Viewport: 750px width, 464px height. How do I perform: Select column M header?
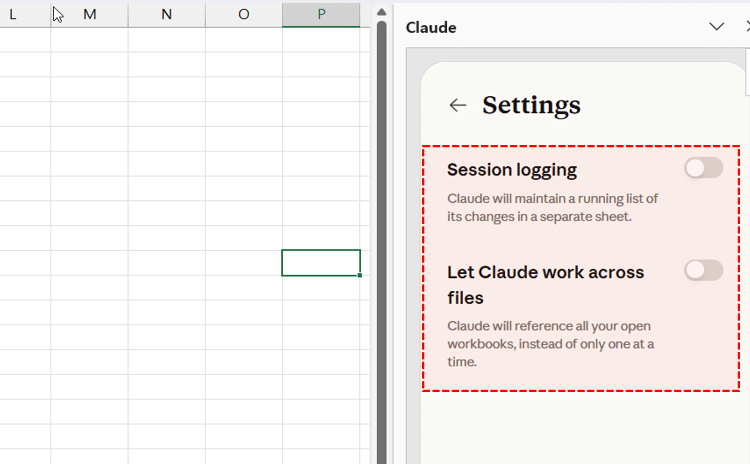click(x=90, y=14)
